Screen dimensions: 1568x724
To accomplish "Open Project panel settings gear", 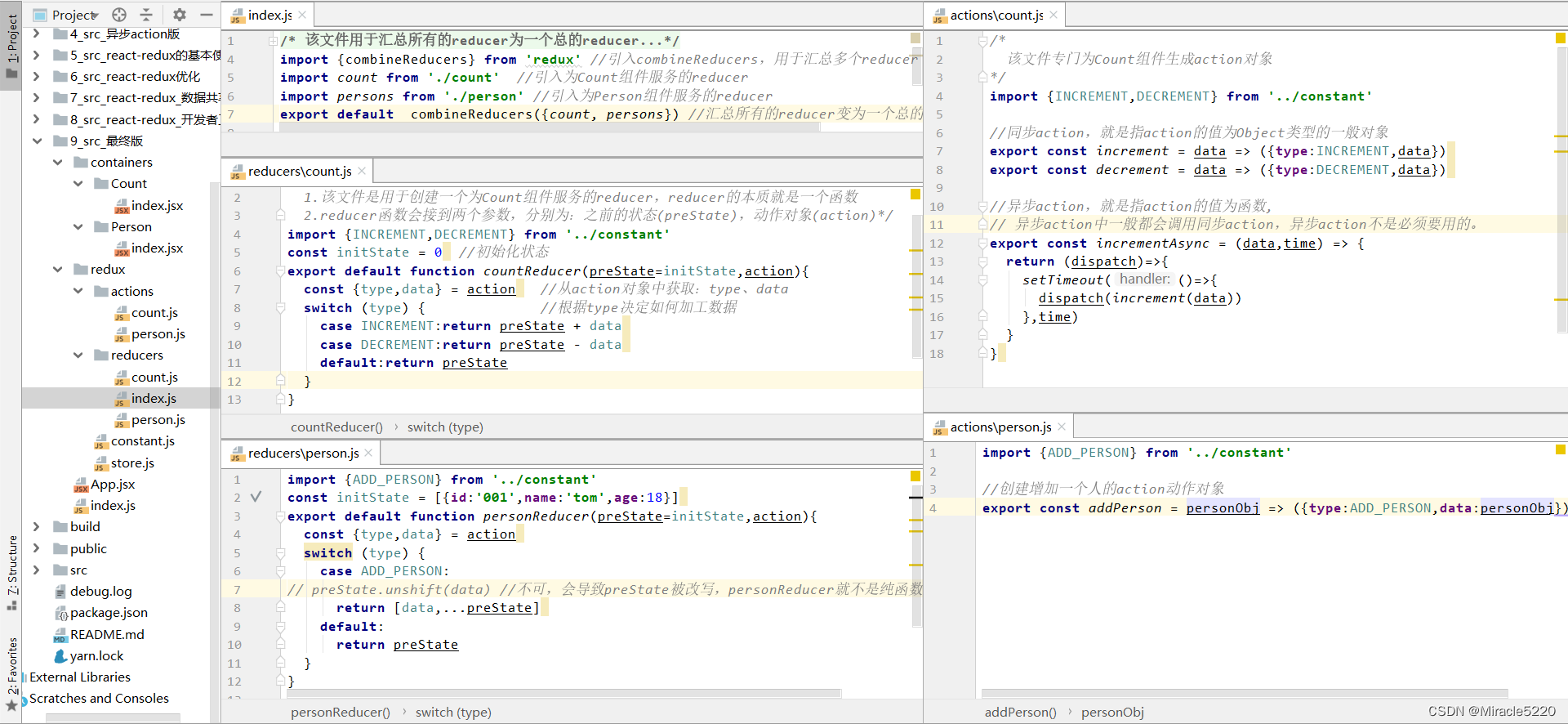I will [x=180, y=15].
